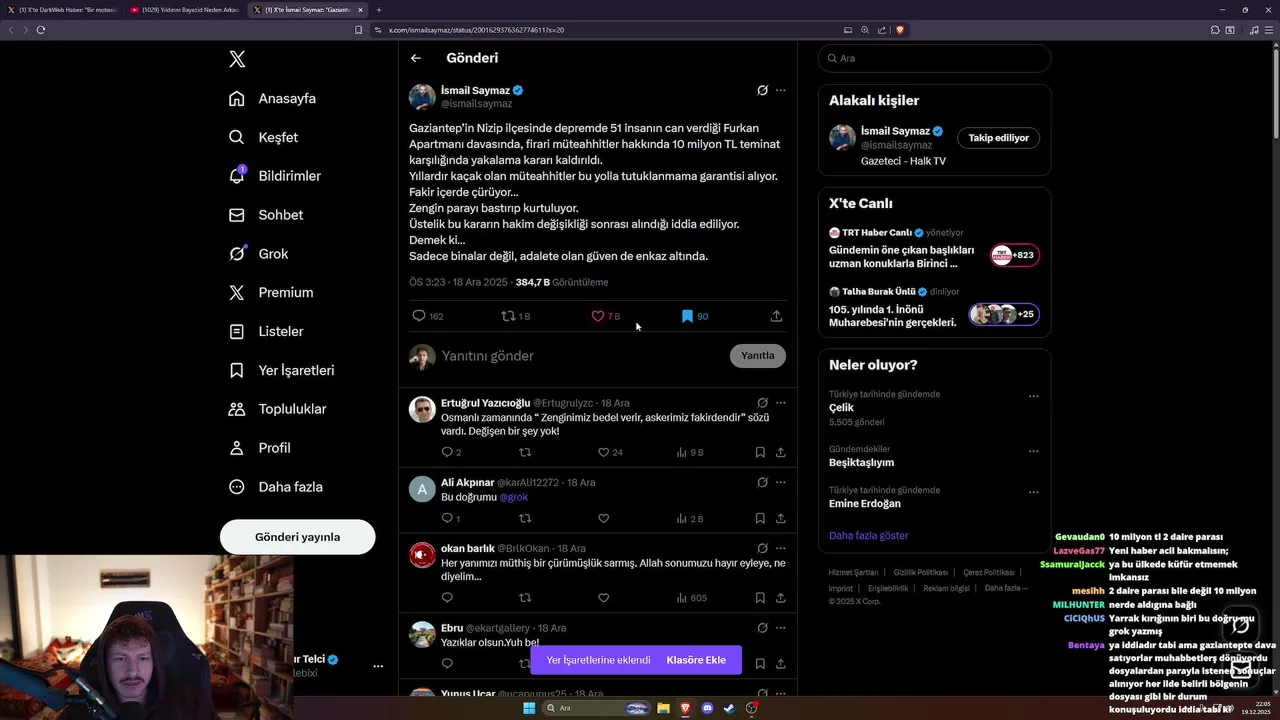Open a new browser tab

[379, 10]
